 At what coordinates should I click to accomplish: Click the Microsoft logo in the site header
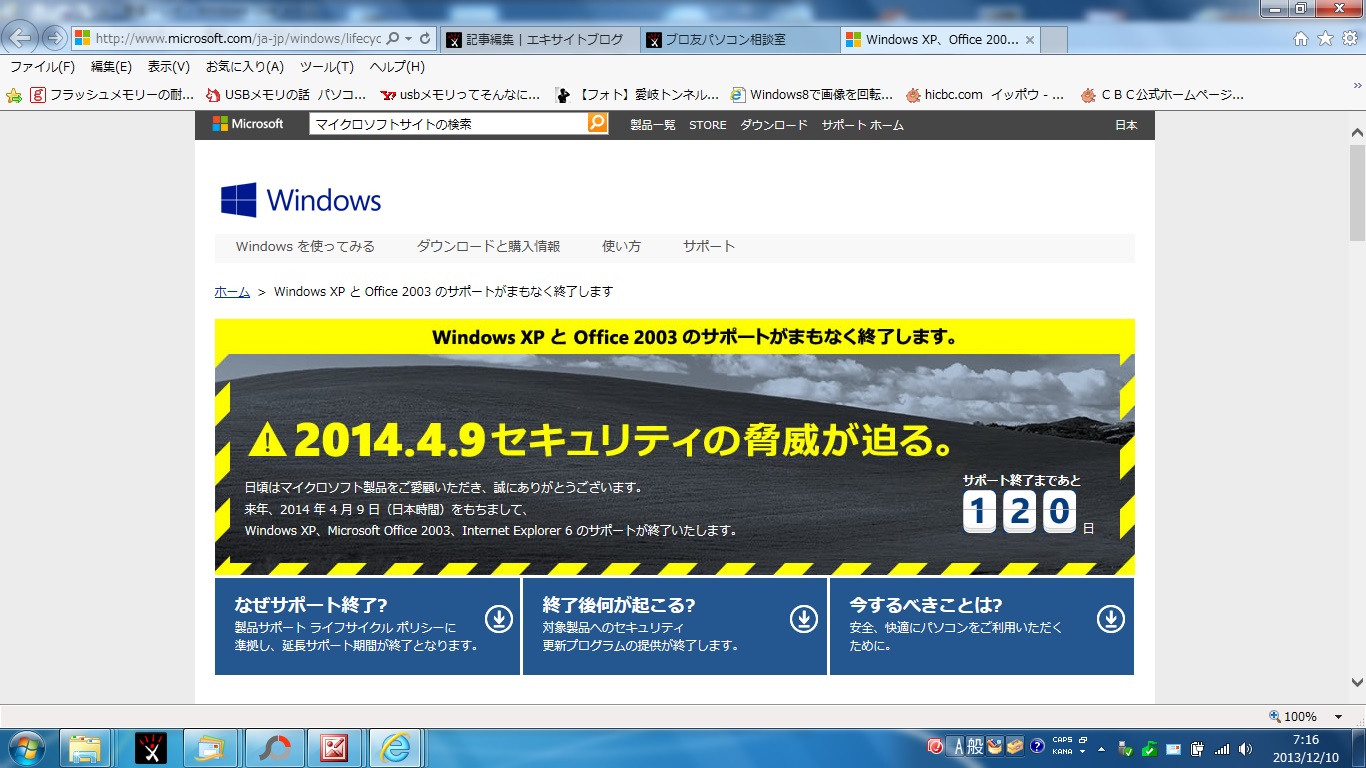pos(247,124)
